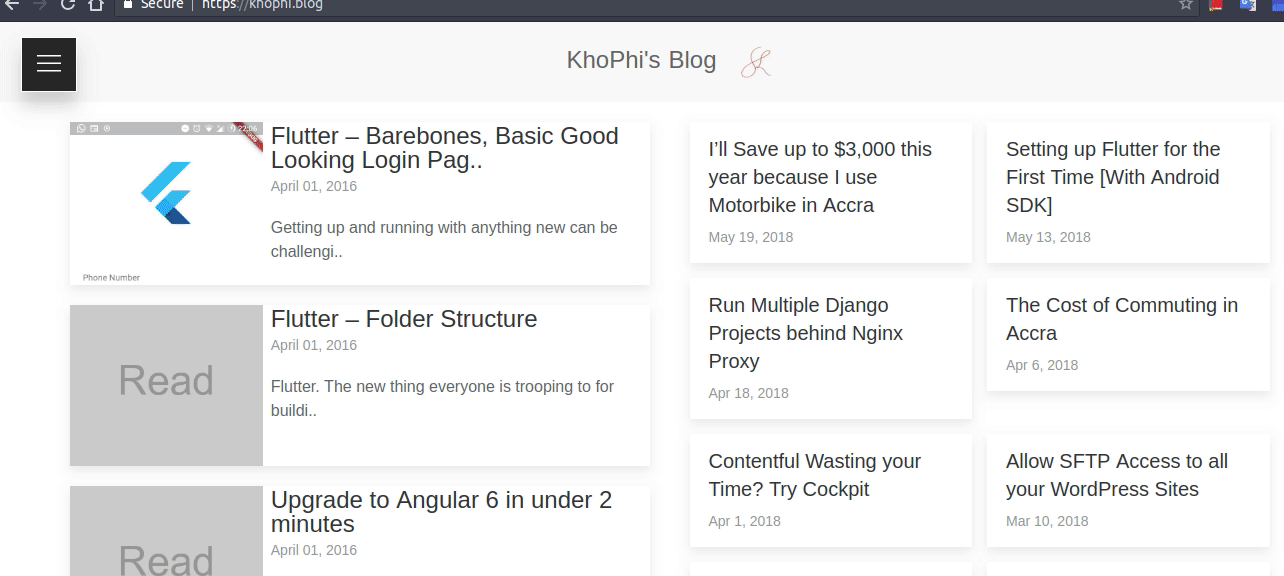
Task: Go to the browser home page icon
Action: pyautogui.click(x=96, y=4)
